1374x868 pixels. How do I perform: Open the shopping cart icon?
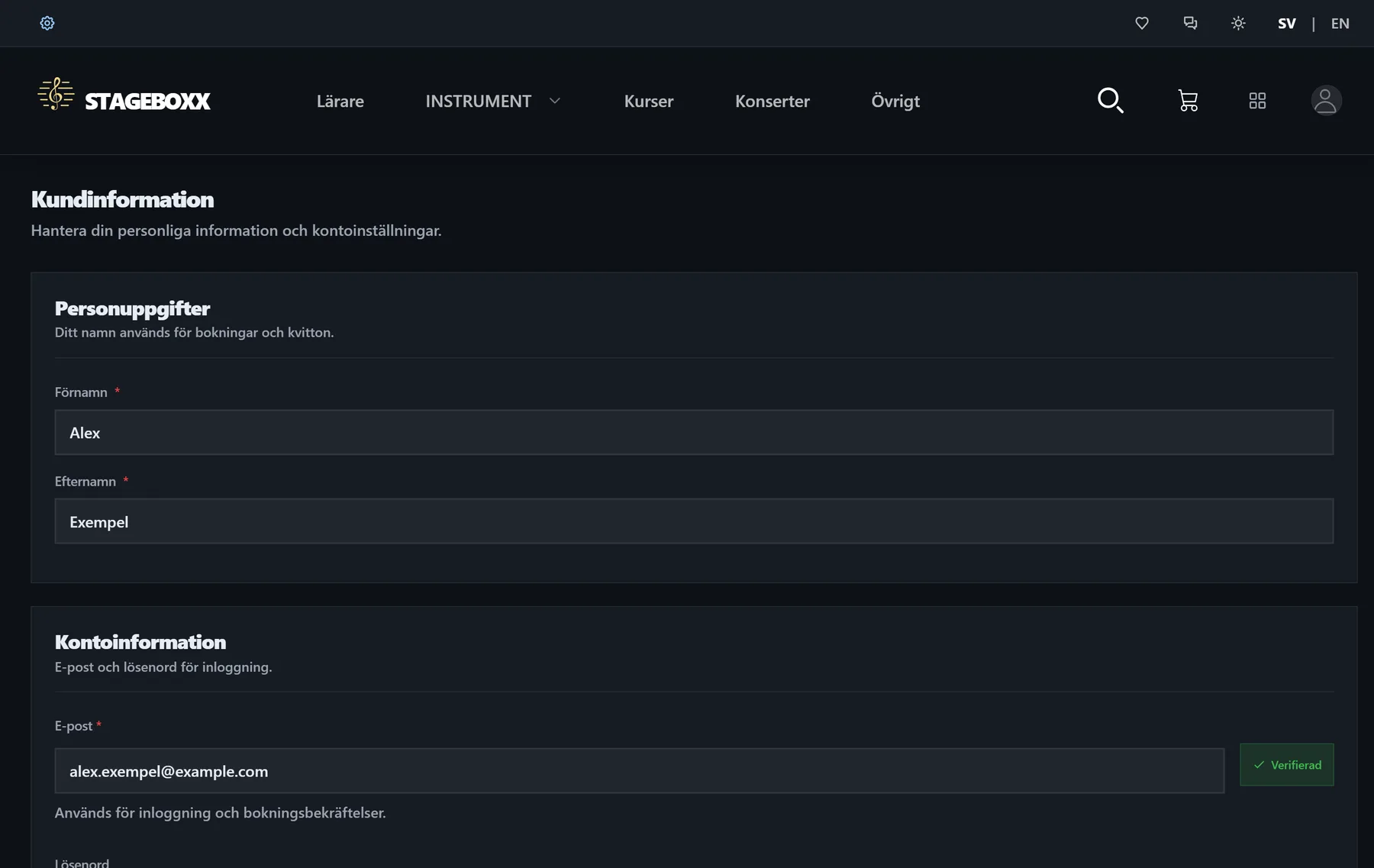tap(1188, 101)
